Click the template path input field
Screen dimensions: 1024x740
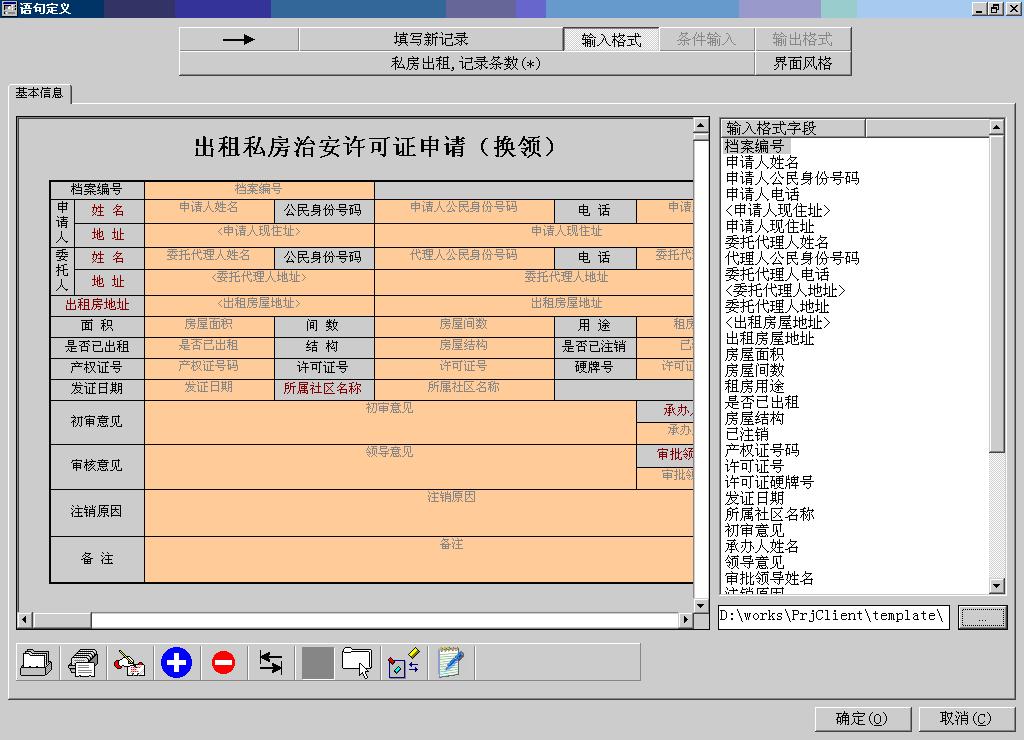click(x=832, y=616)
